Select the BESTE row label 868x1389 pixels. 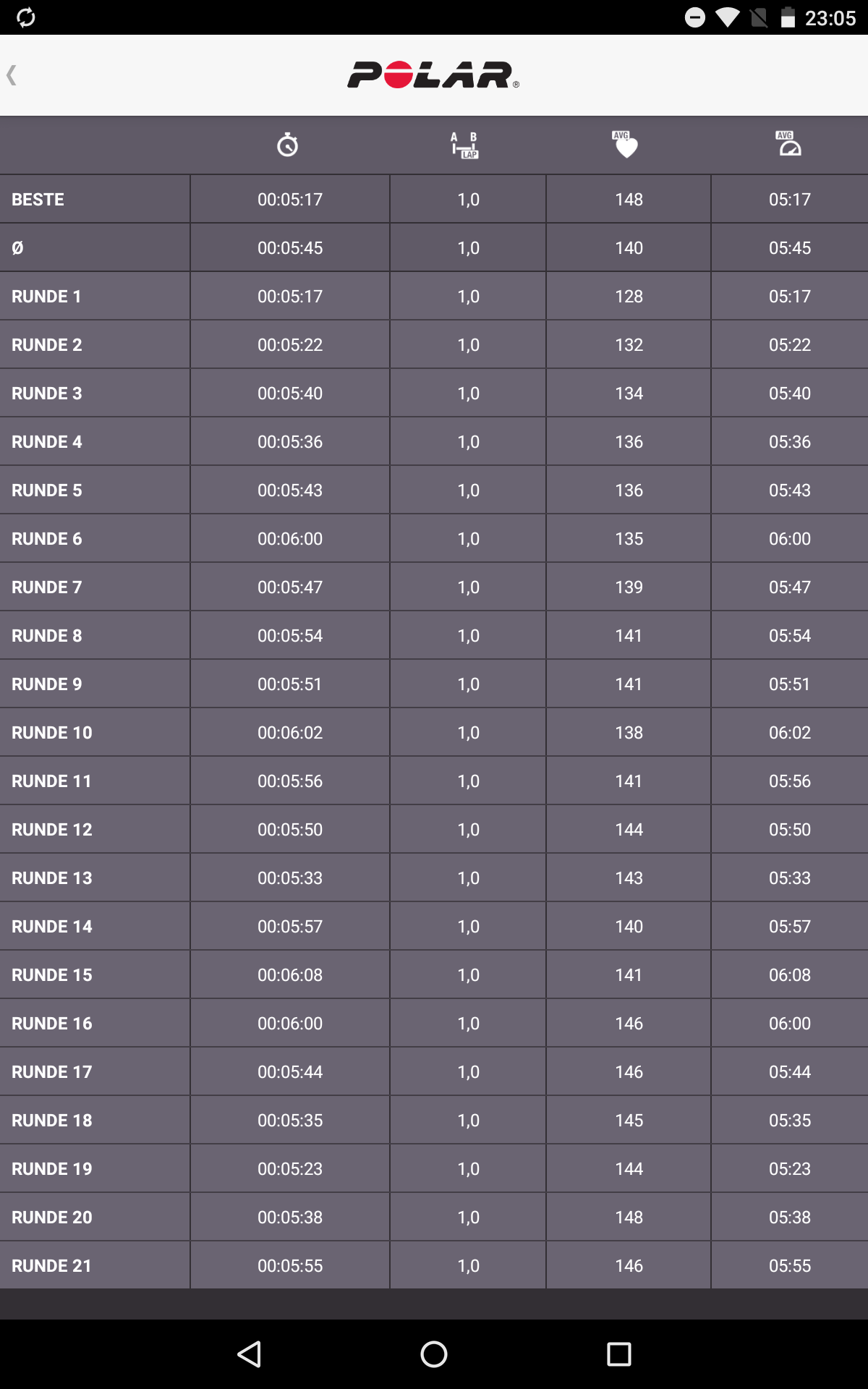[x=38, y=199]
